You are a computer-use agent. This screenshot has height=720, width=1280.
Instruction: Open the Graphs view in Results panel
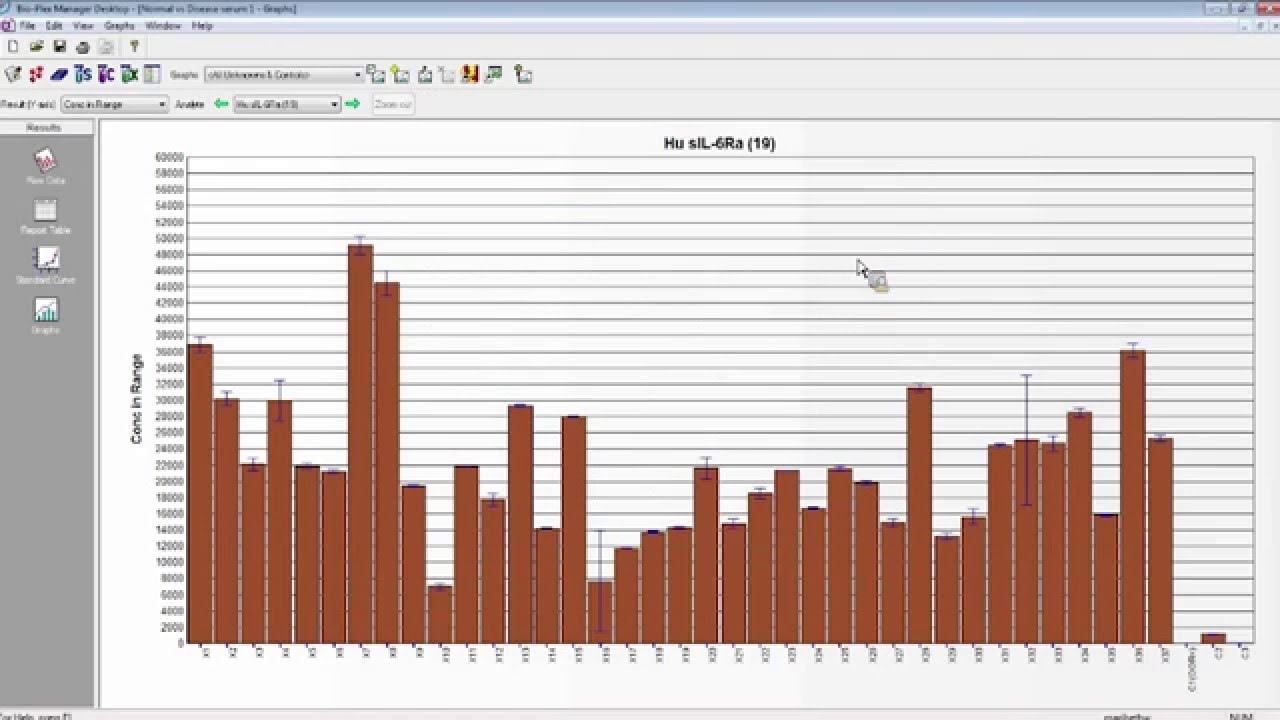(46, 315)
